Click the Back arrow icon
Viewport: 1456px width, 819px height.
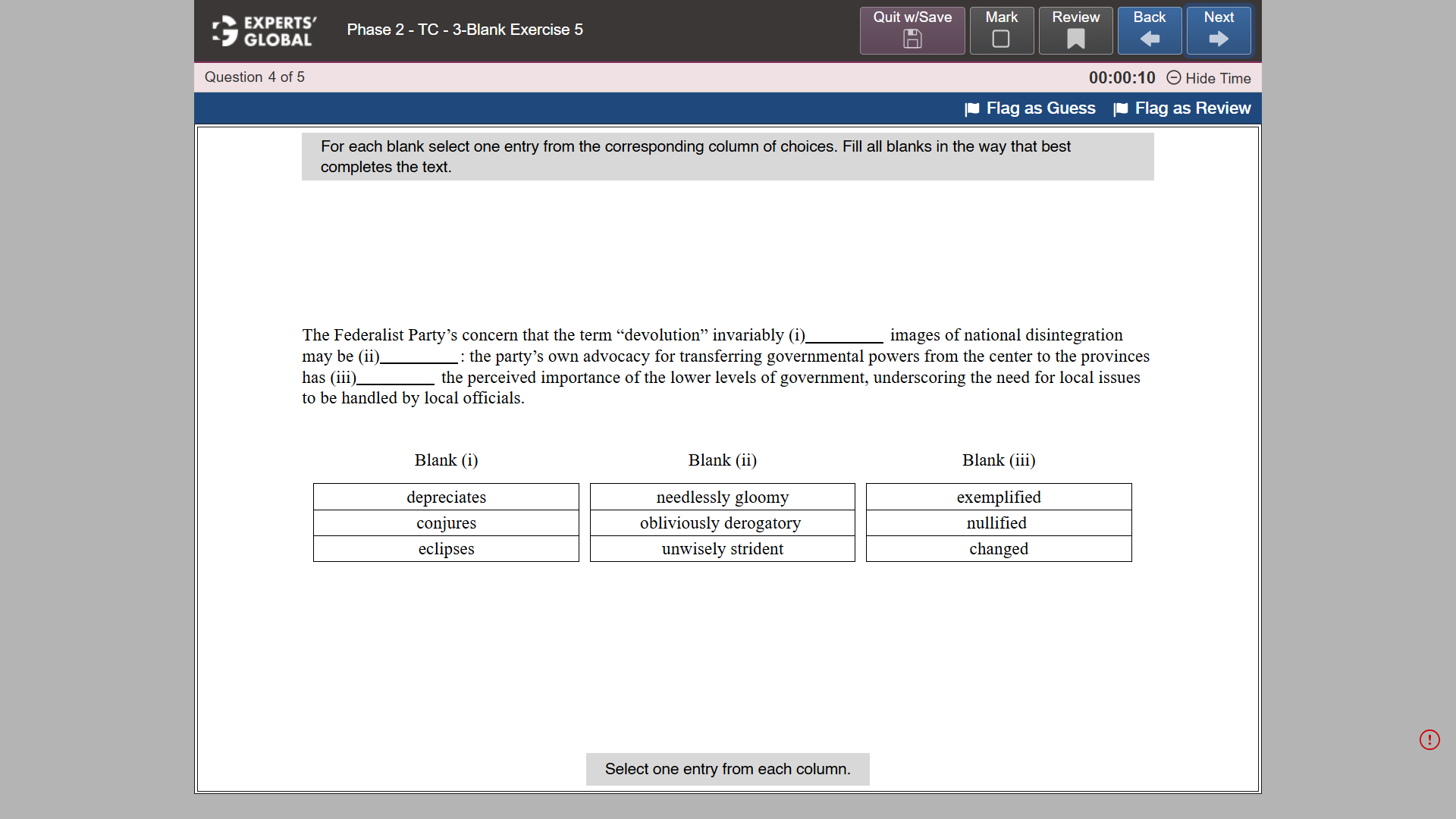[1149, 39]
